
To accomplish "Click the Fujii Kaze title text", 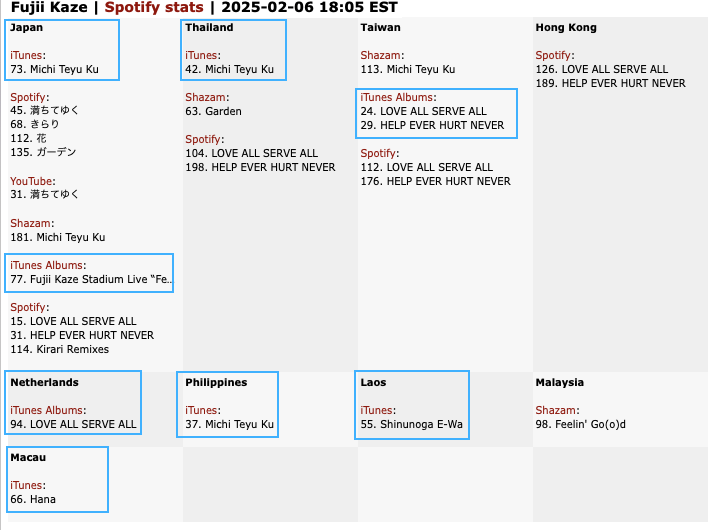I will tap(49, 7).
